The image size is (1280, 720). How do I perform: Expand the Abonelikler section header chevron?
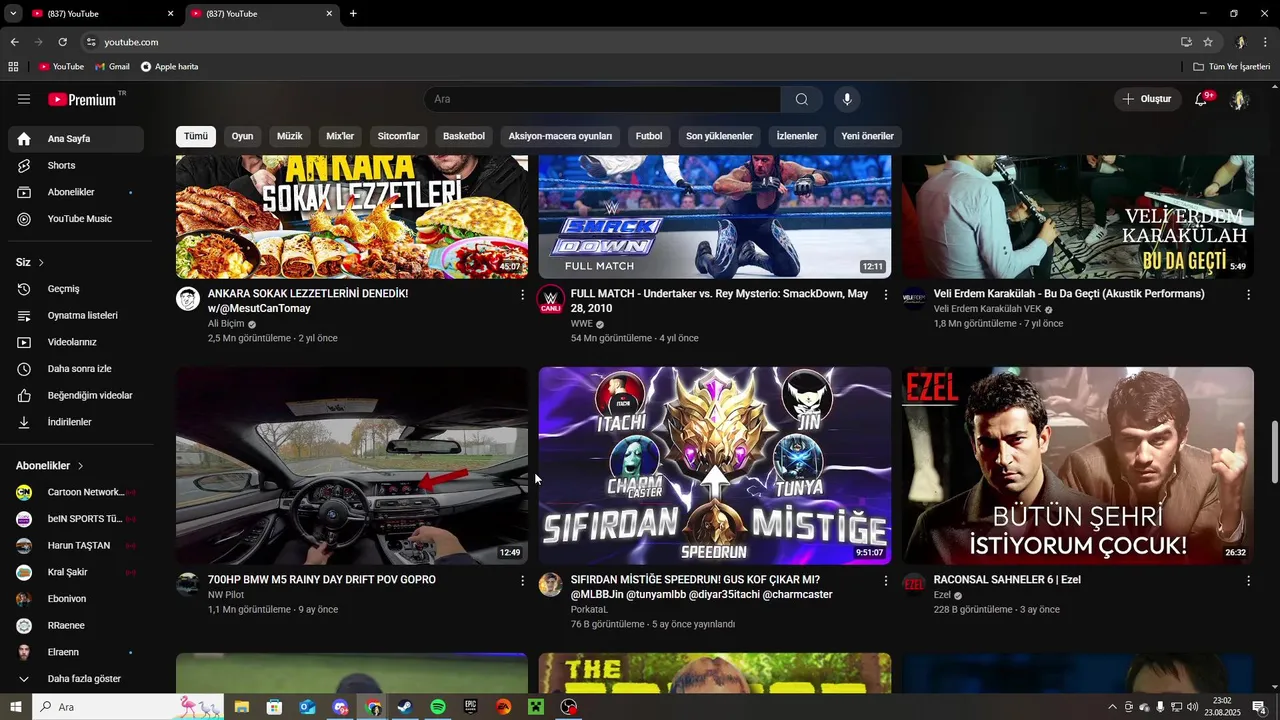[80, 466]
